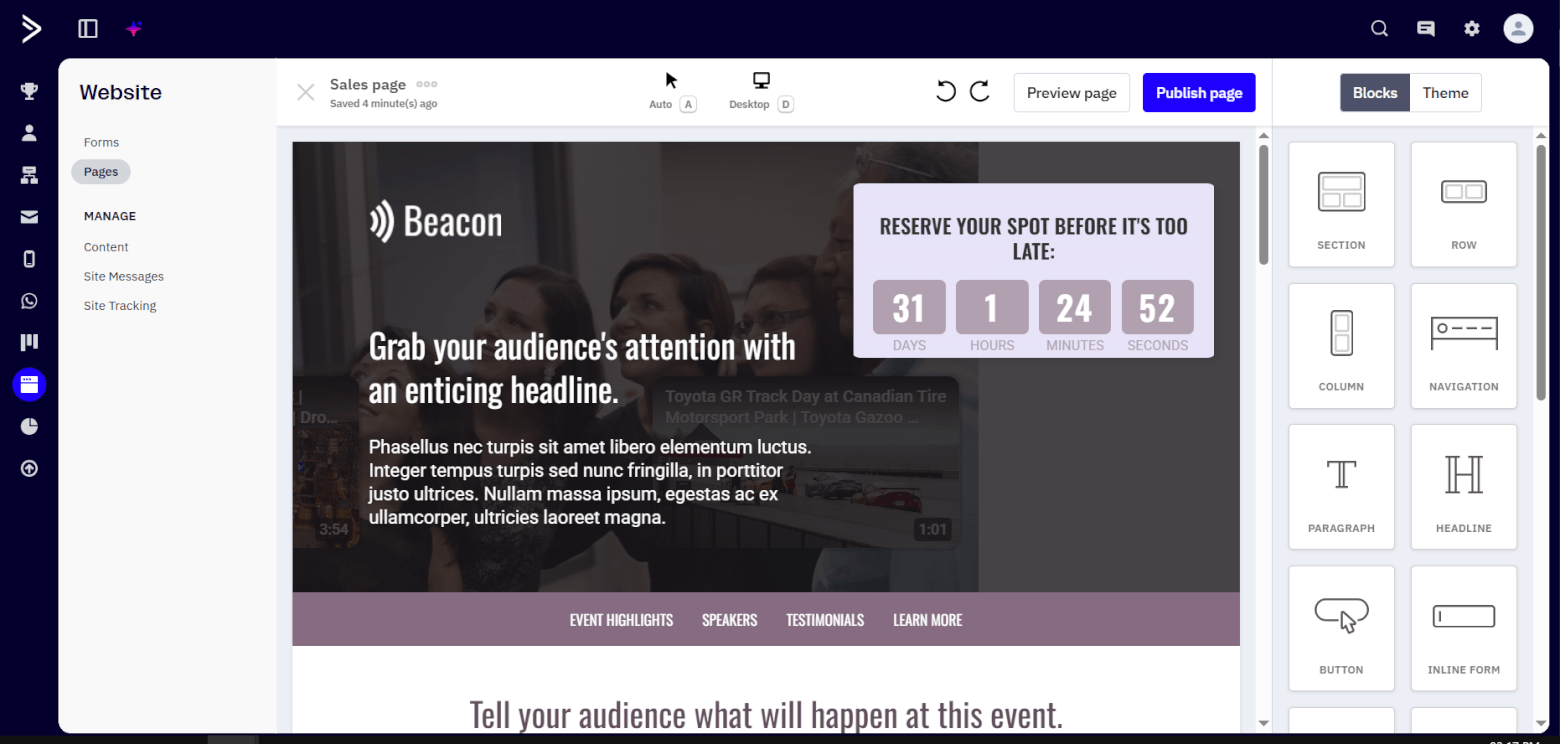
Task: Open the Contacts section
Action: click(x=29, y=131)
